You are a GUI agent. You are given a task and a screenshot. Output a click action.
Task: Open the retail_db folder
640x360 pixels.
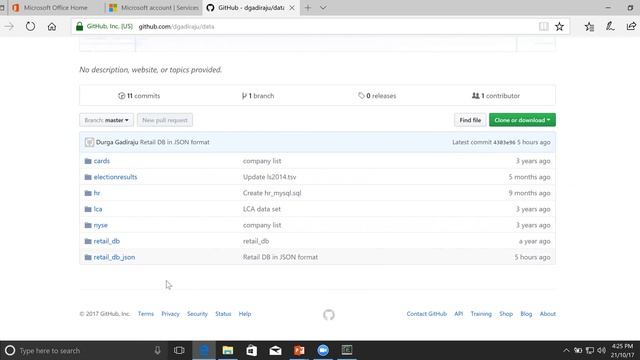coord(107,241)
